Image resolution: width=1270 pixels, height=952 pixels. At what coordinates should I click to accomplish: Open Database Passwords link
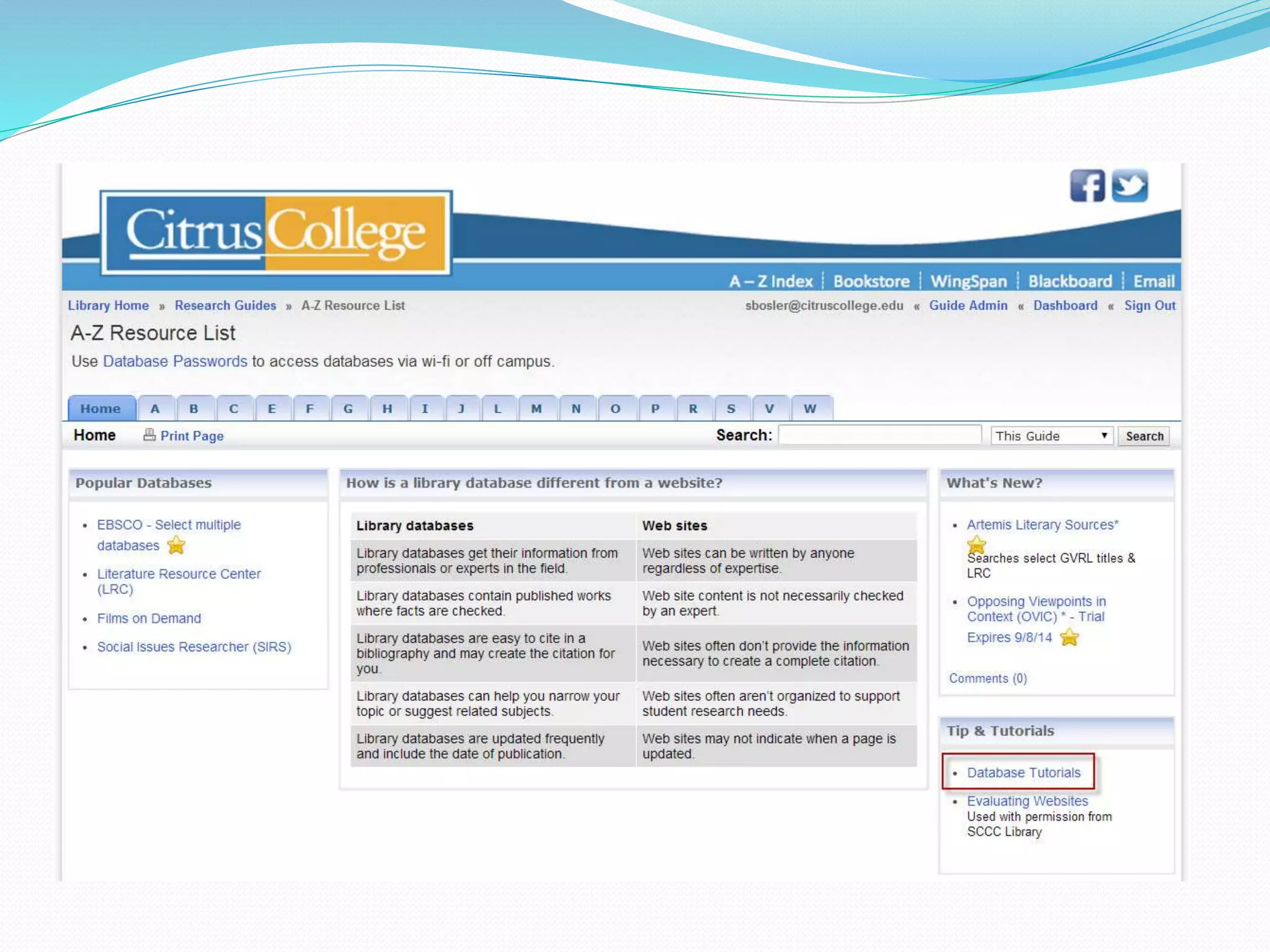pos(175,361)
